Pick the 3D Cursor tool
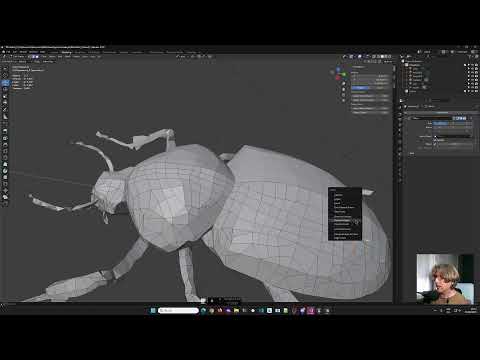 tap(5, 89)
